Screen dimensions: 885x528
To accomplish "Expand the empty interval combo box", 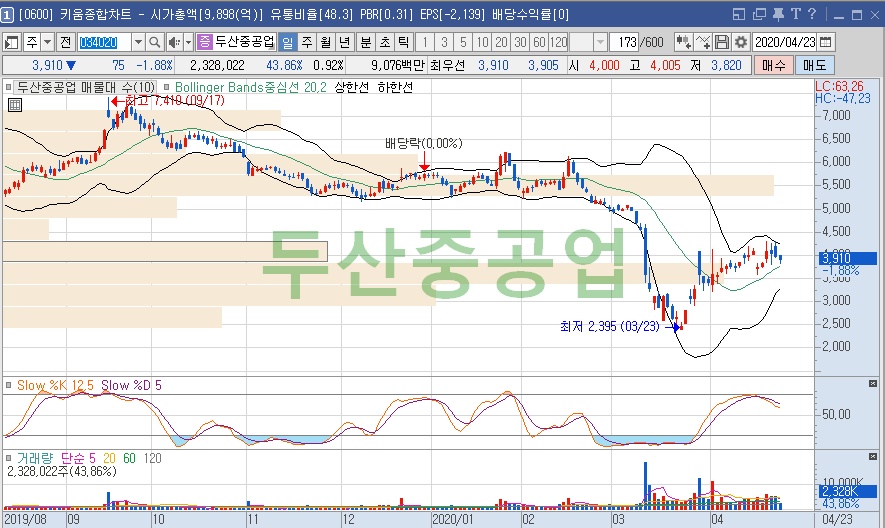I will click(601, 42).
